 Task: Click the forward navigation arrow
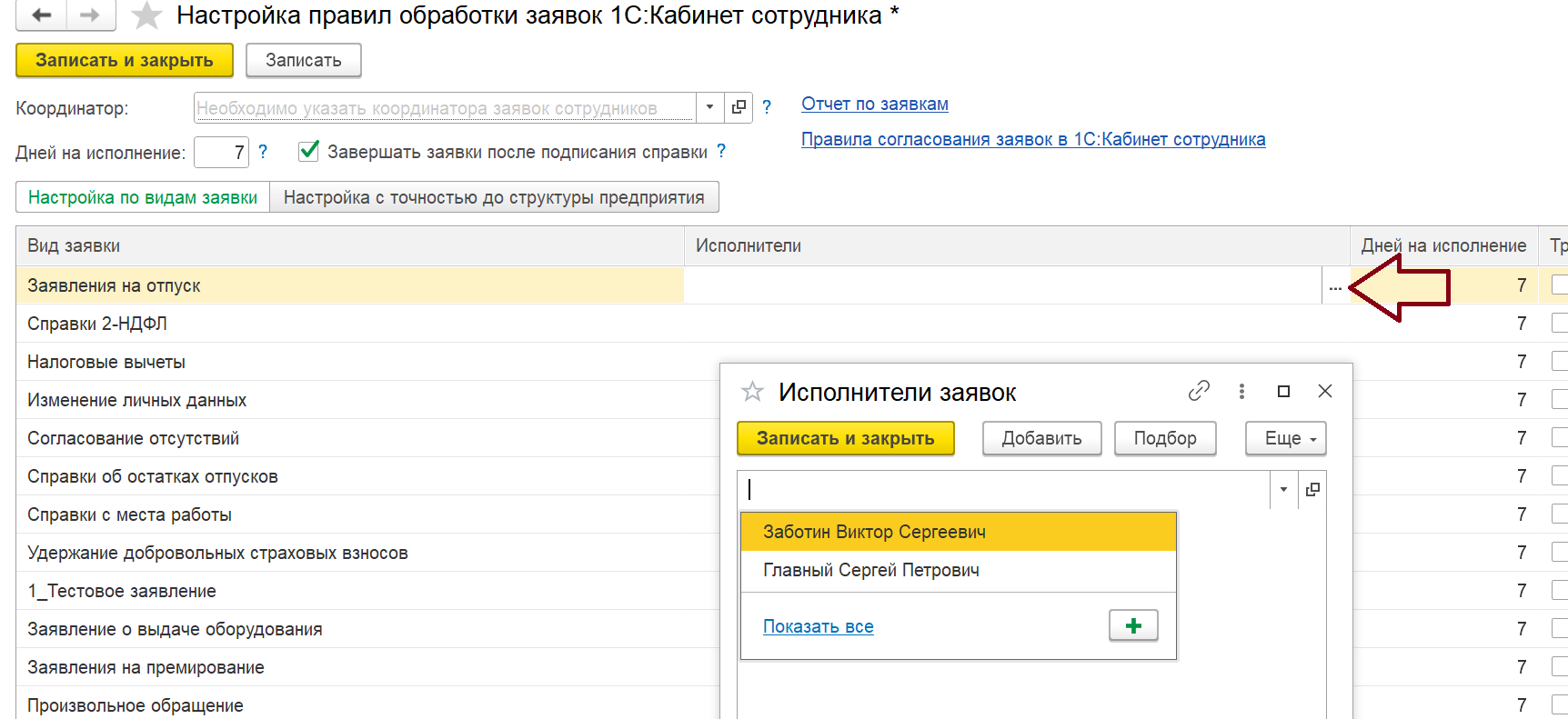(89, 15)
